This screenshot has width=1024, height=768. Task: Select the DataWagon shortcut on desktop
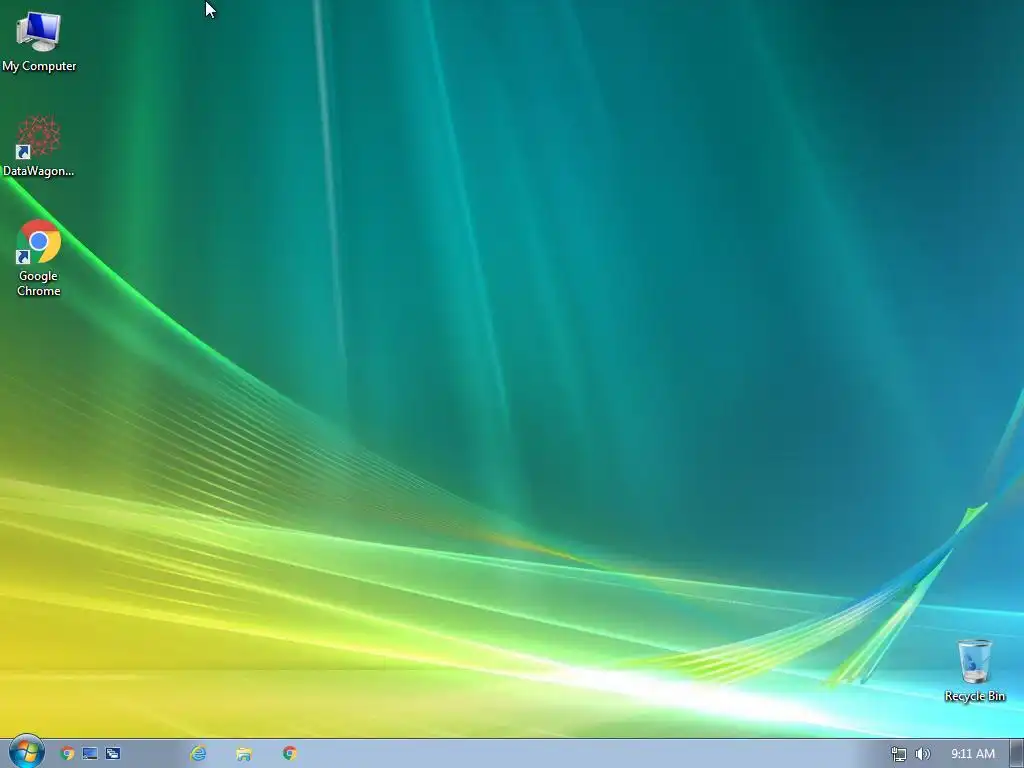tap(39, 146)
